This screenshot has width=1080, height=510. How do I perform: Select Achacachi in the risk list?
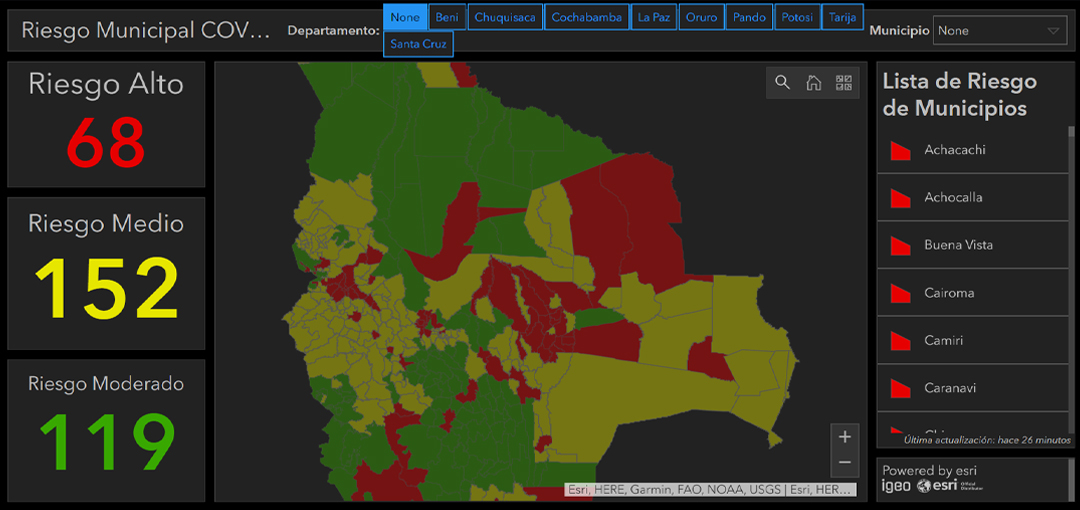[x=973, y=150]
